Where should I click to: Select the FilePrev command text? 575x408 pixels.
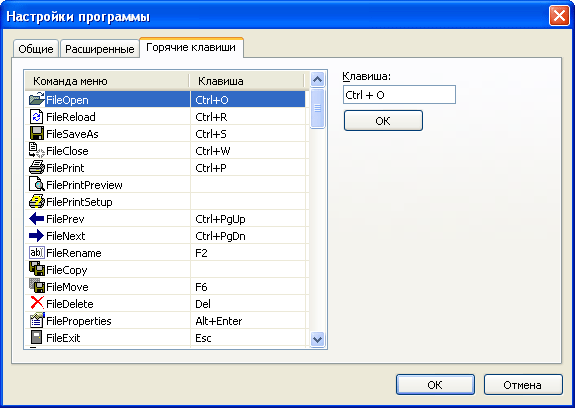65,219
